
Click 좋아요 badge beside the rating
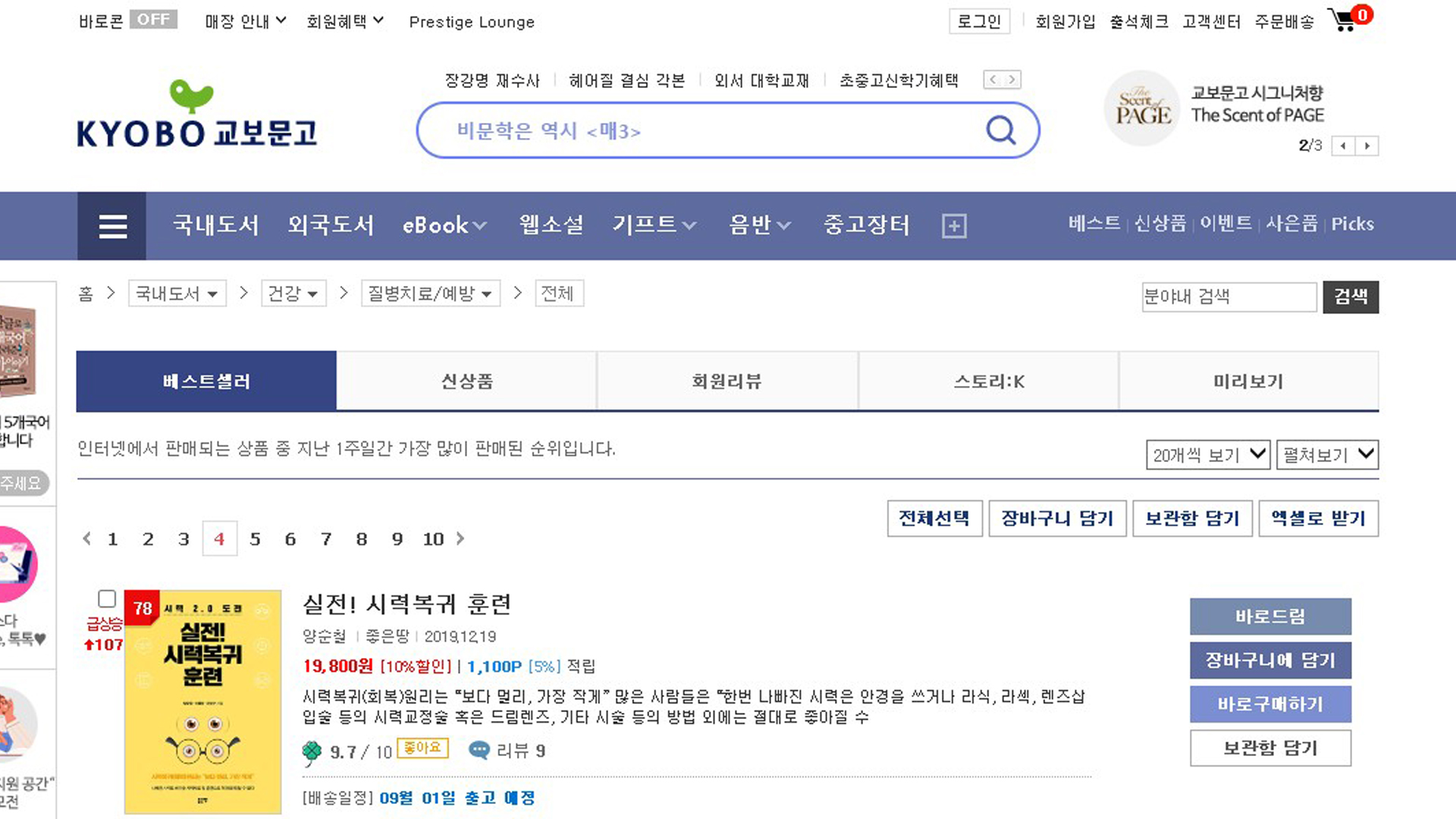422,748
